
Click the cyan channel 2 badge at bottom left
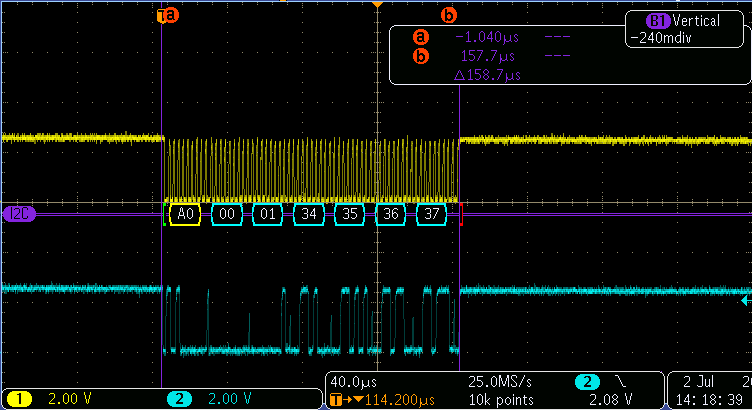point(179,398)
